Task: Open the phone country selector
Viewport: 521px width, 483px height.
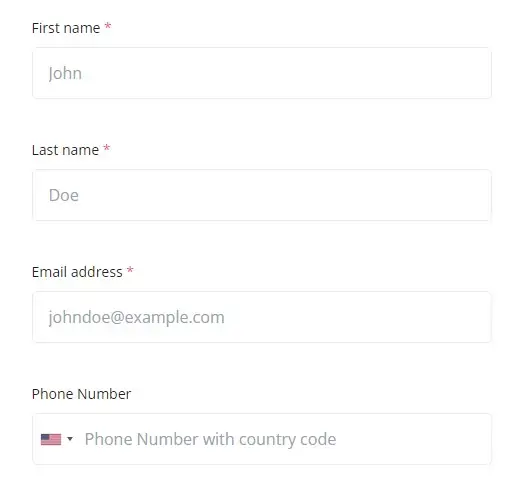Action: click(x=57, y=439)
